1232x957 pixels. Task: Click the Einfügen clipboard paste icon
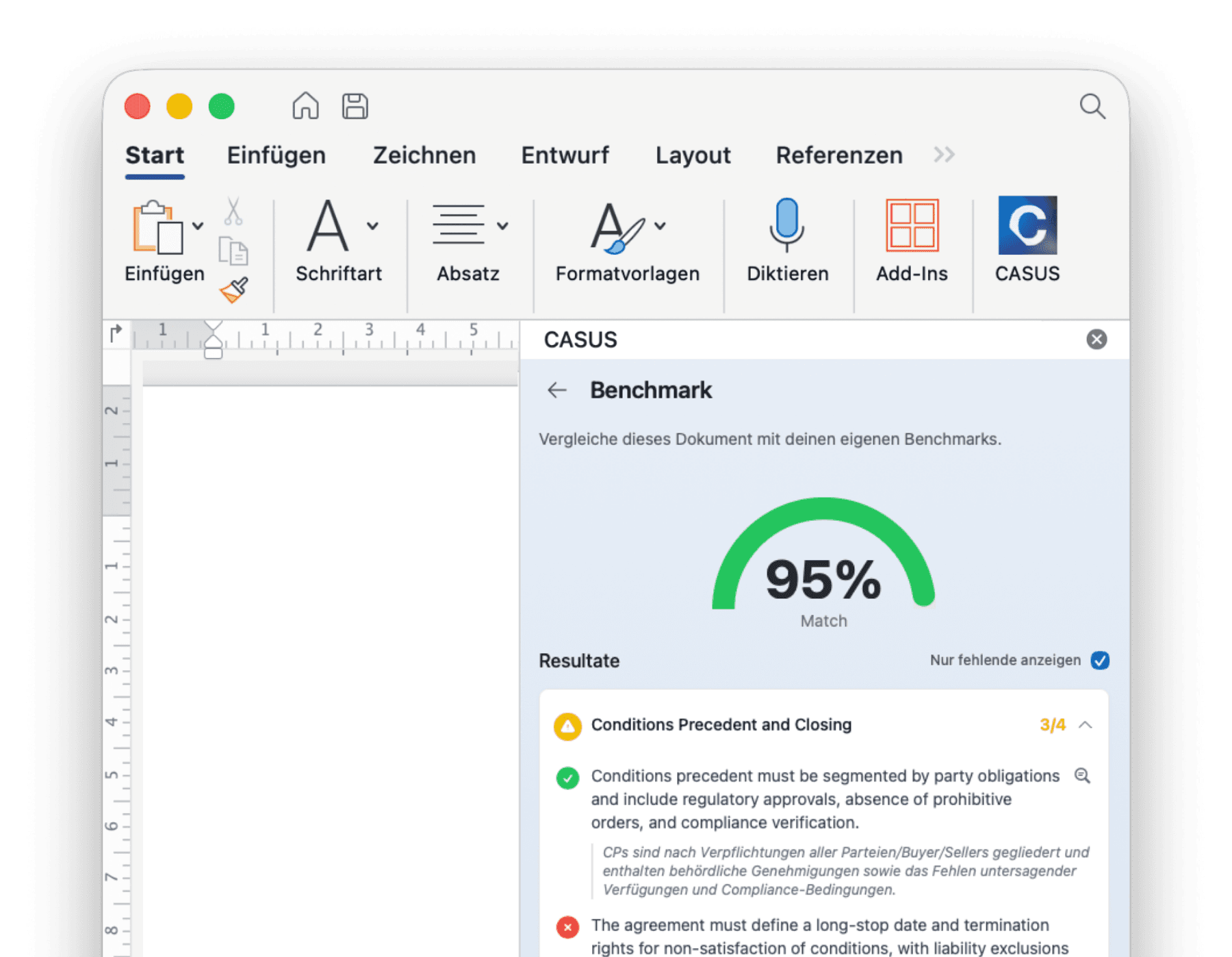tap(157, 227)
